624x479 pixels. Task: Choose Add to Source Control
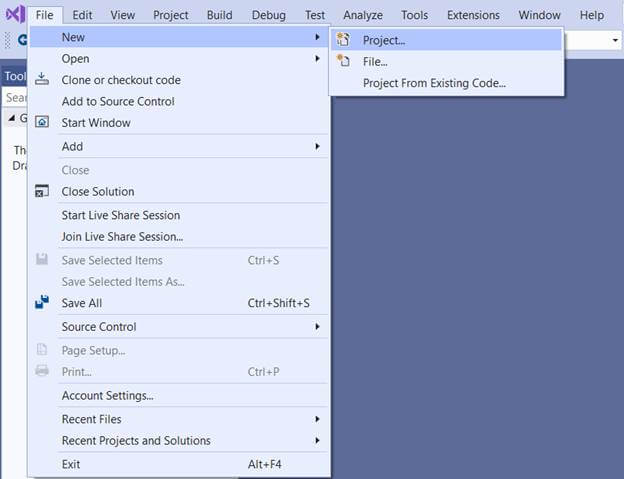tap(179, 101)
